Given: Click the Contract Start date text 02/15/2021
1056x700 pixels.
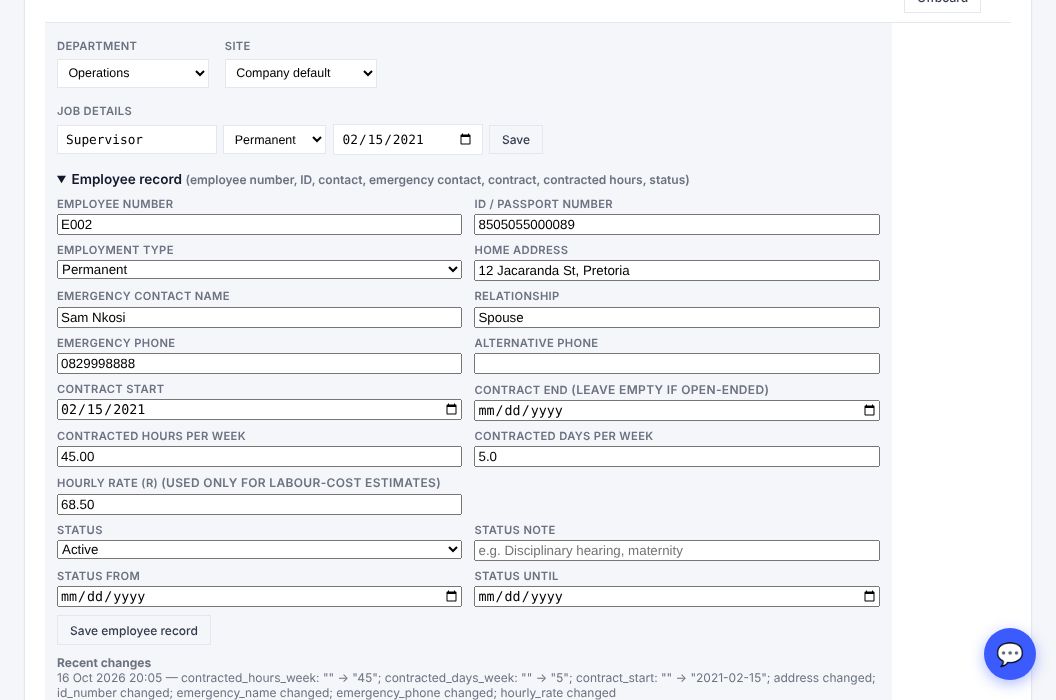Looking at the screenshot, I should (103, 409).
